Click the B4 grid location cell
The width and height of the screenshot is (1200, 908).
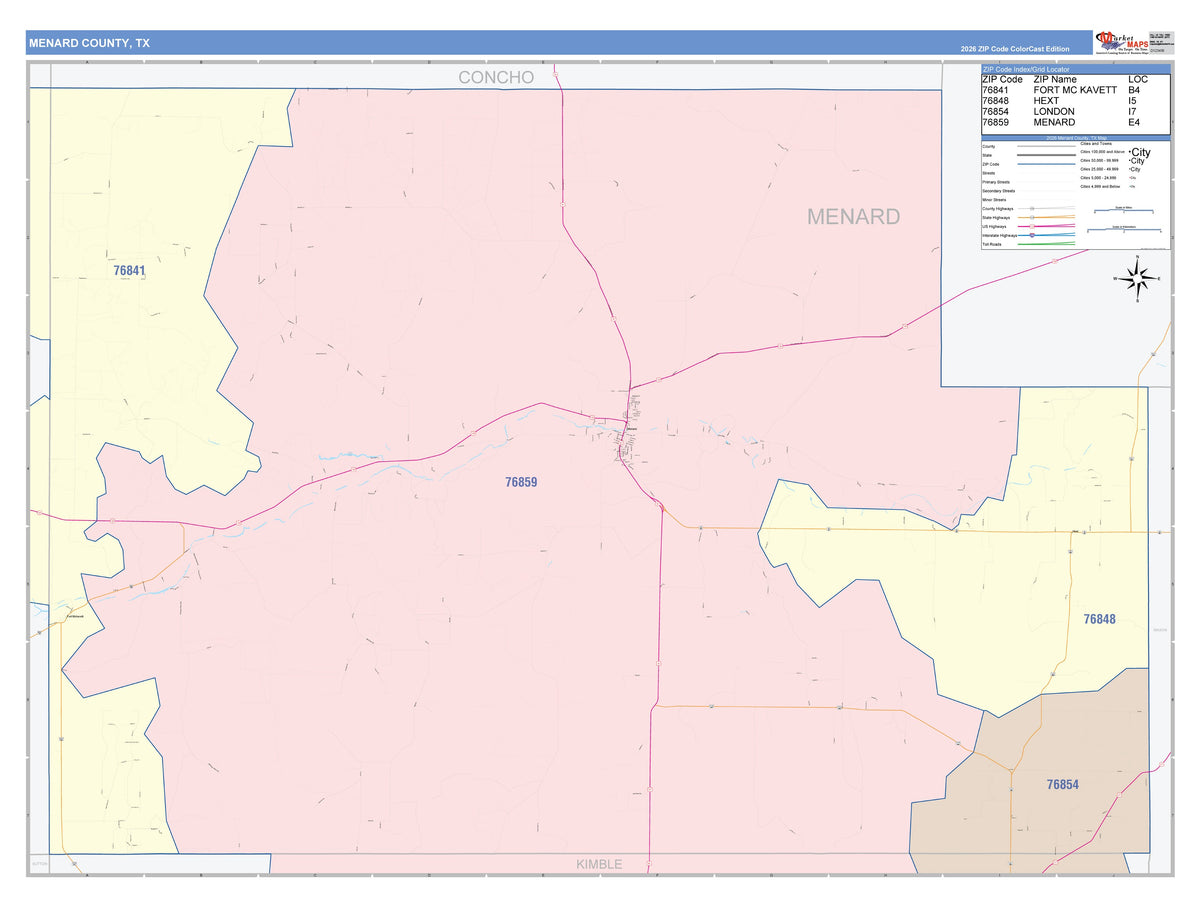click(x=1134, y=90)
